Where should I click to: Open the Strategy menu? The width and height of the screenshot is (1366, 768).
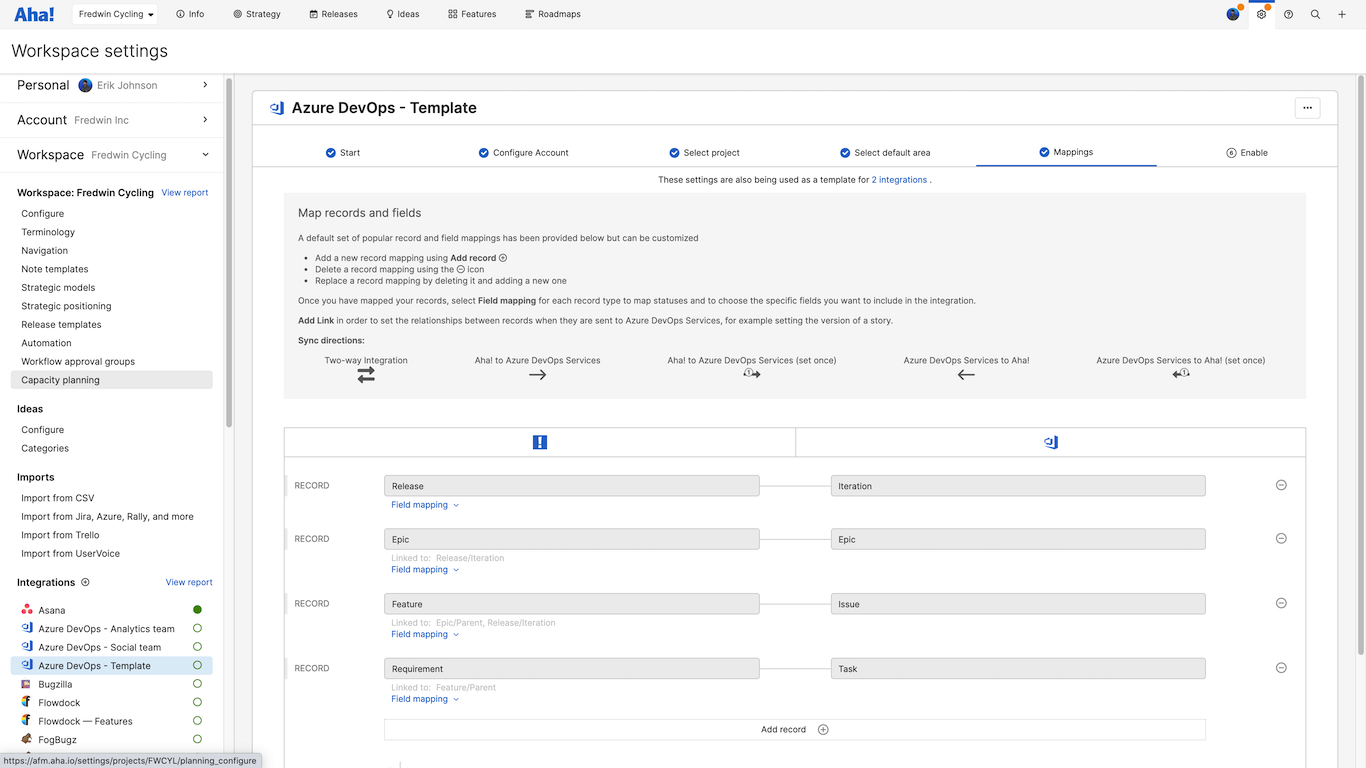tap(257, 14)
